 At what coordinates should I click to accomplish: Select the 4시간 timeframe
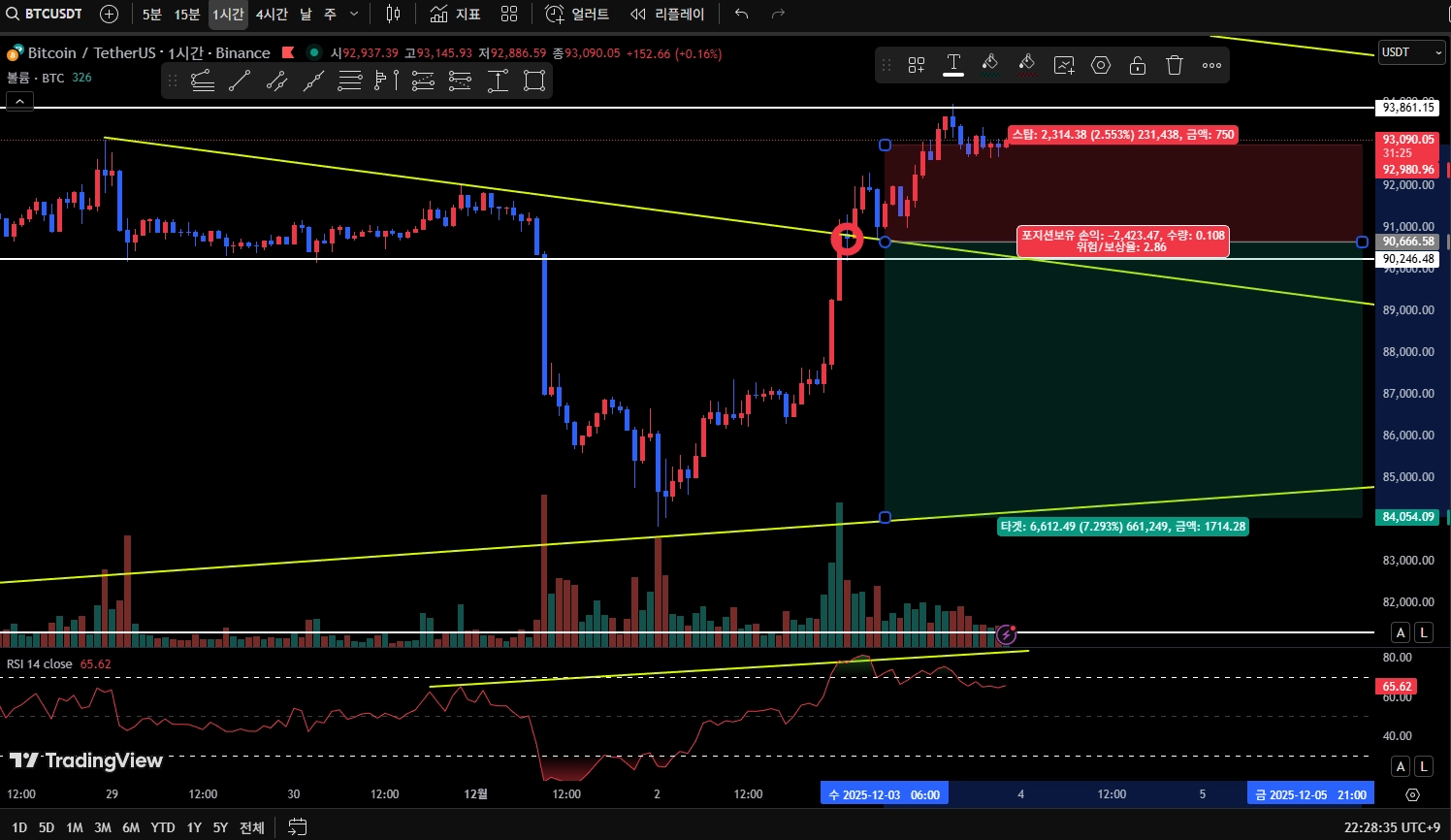click(x=272, y=14)
